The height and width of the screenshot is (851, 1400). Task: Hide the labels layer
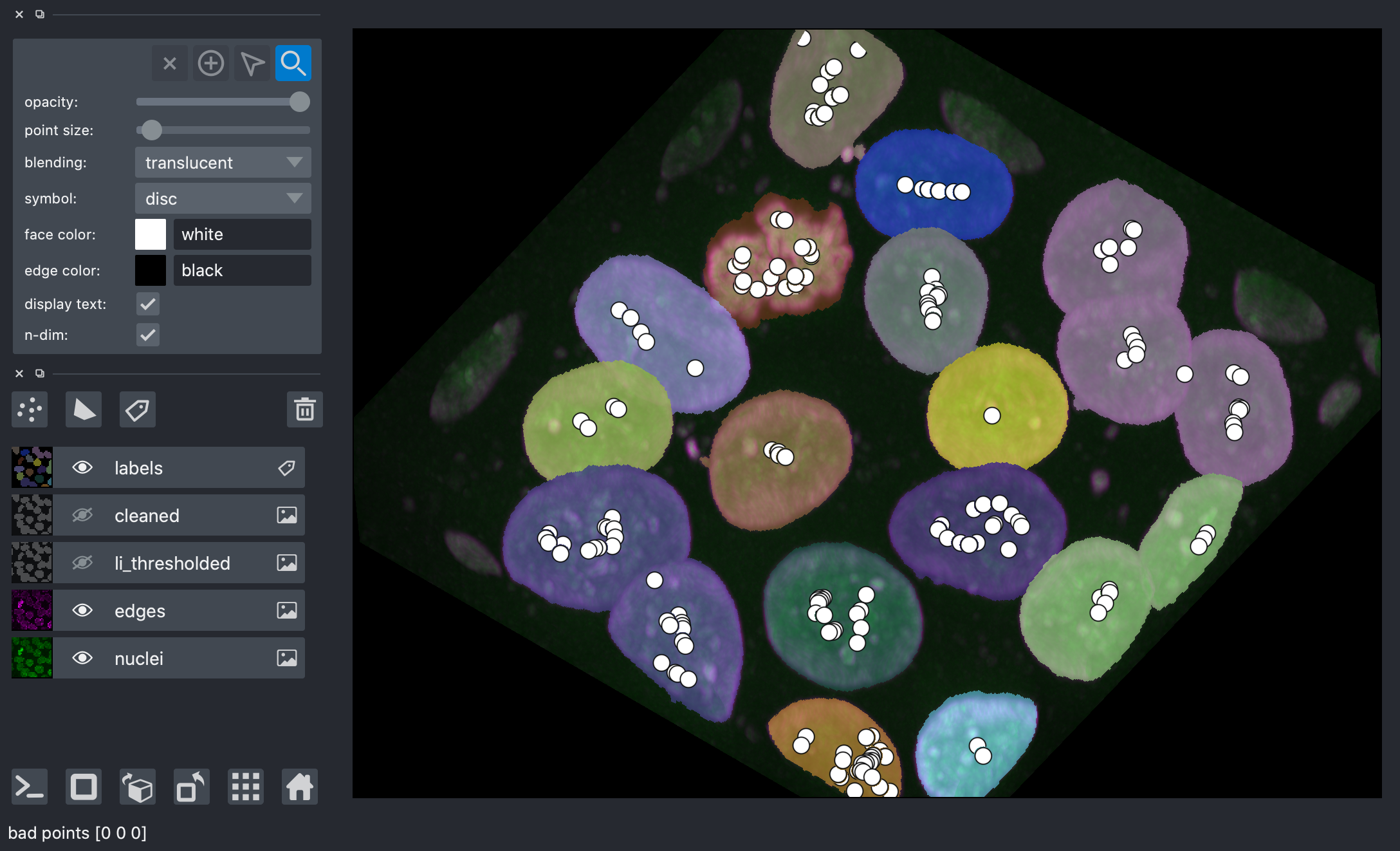(82, 468)
